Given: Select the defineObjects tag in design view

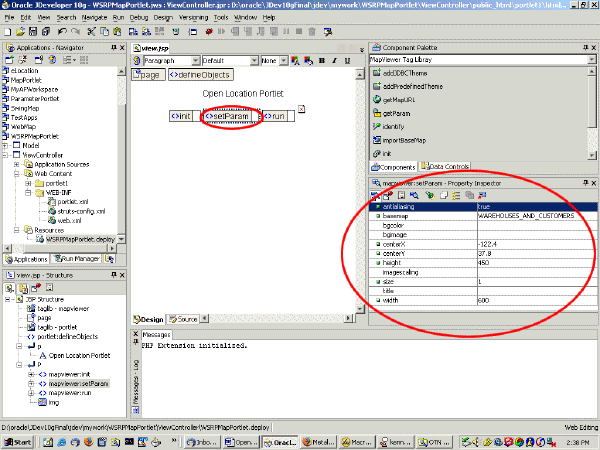Looking at the screenshot, I should [x=201, y=75].
